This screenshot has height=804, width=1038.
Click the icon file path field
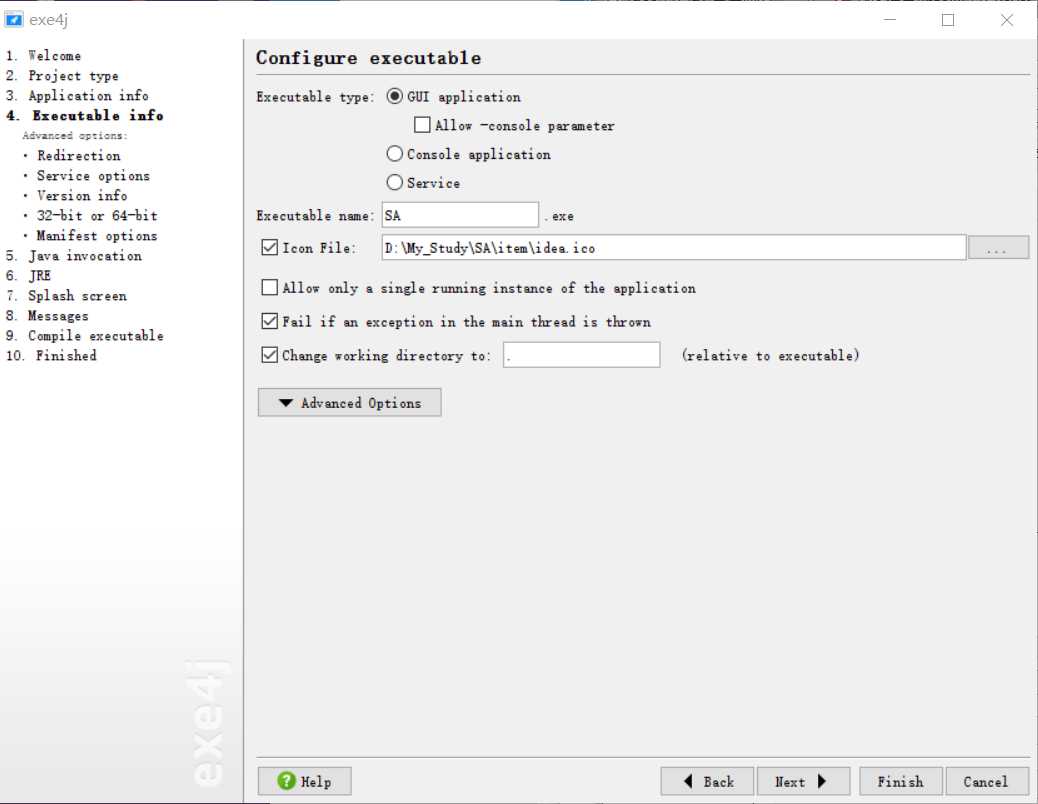pyautogui.click(x=674, y=248)
